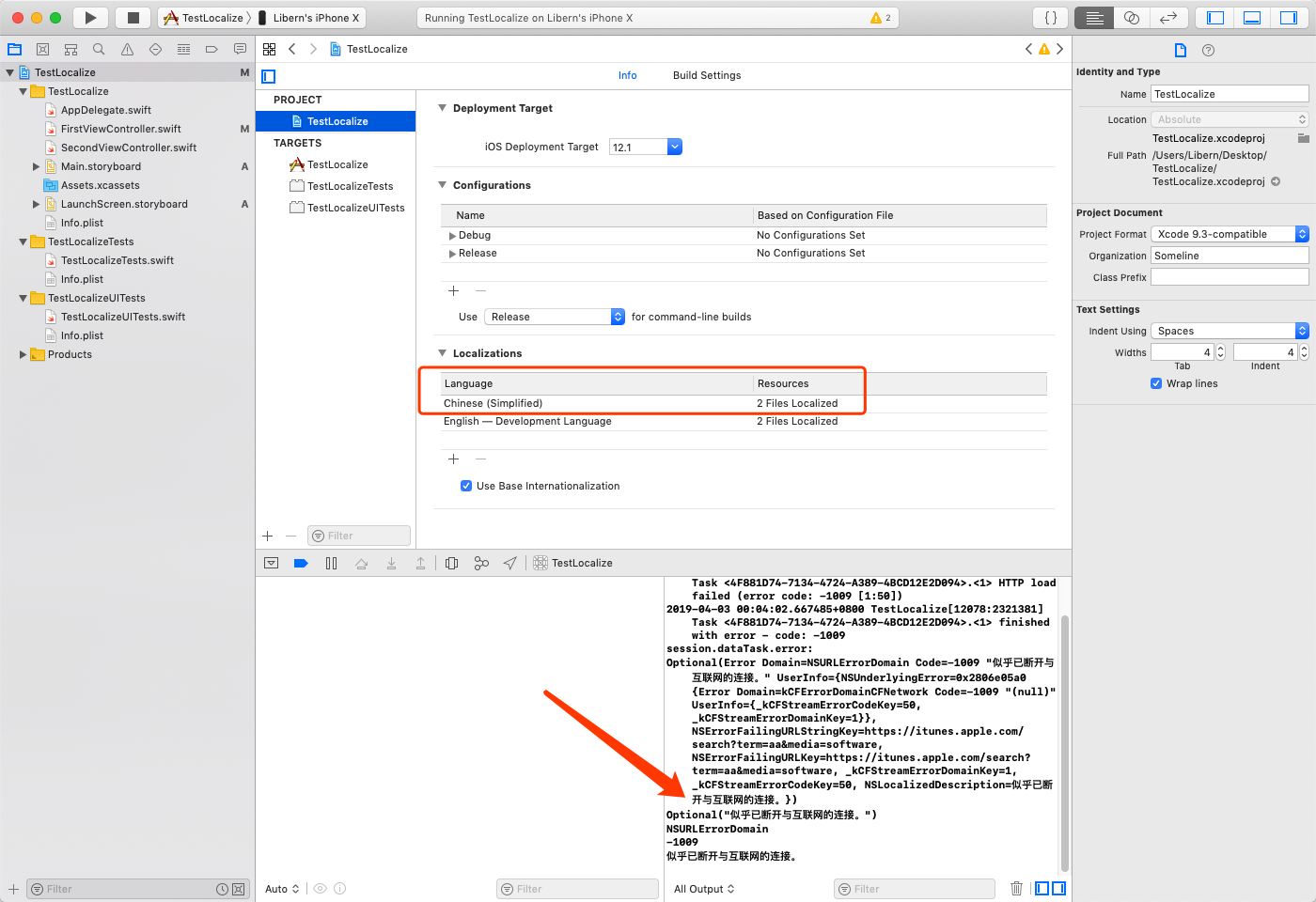The width and height of the screenshot is (1316, 902).
Task: Switch to the Info tab
Action: (627, 75)
